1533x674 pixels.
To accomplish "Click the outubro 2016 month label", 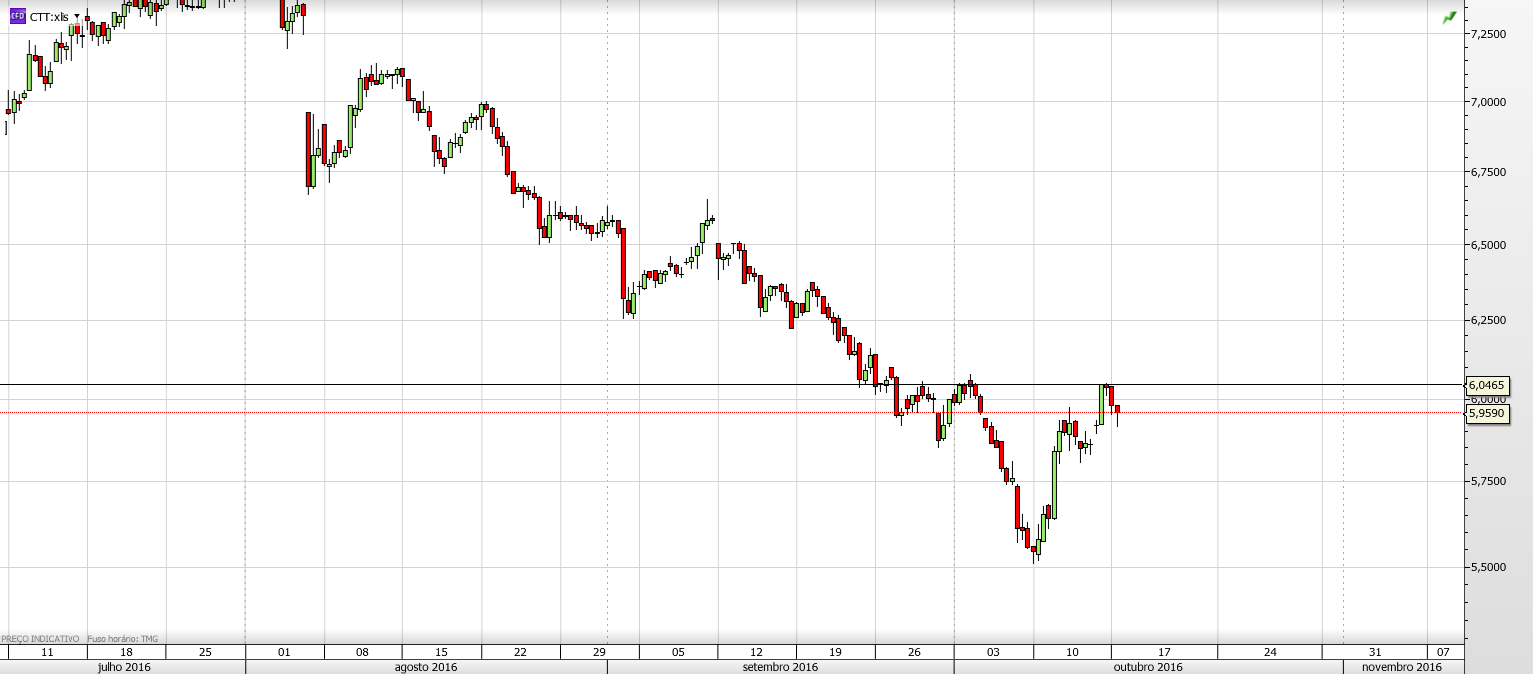I will coord(1148,666).
